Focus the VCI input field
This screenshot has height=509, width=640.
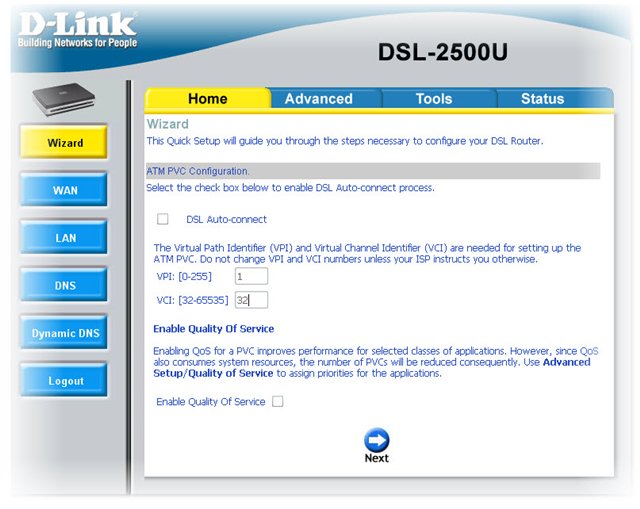coord(251,300)
